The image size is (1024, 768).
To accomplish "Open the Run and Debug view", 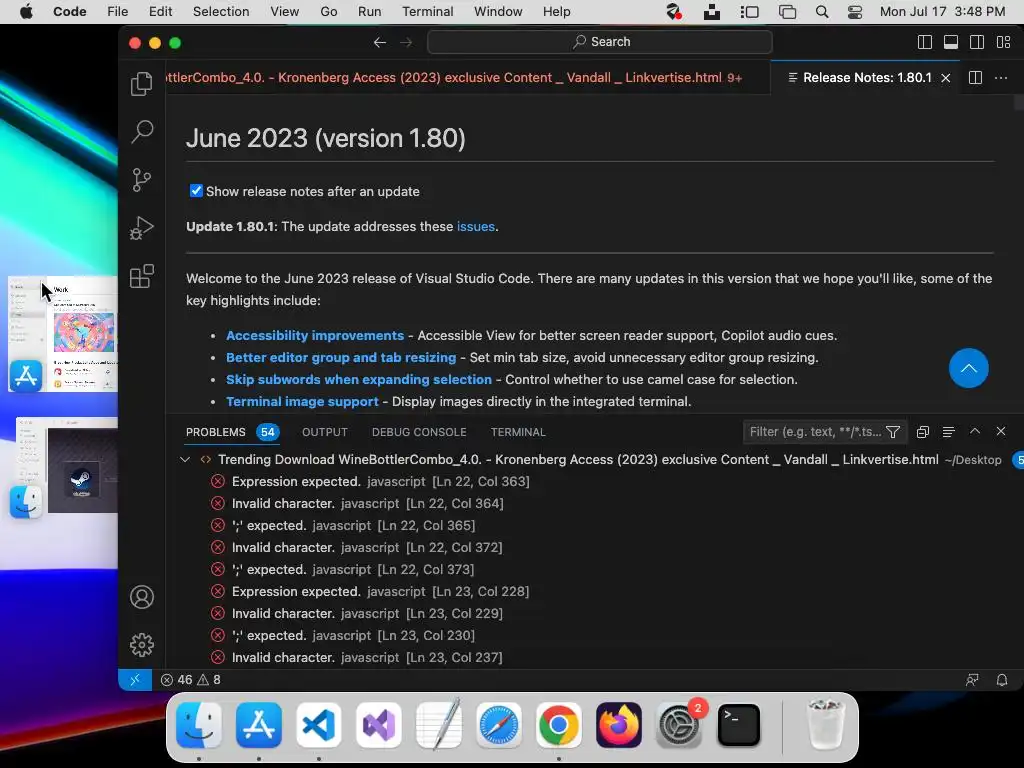I will point(142,228).
